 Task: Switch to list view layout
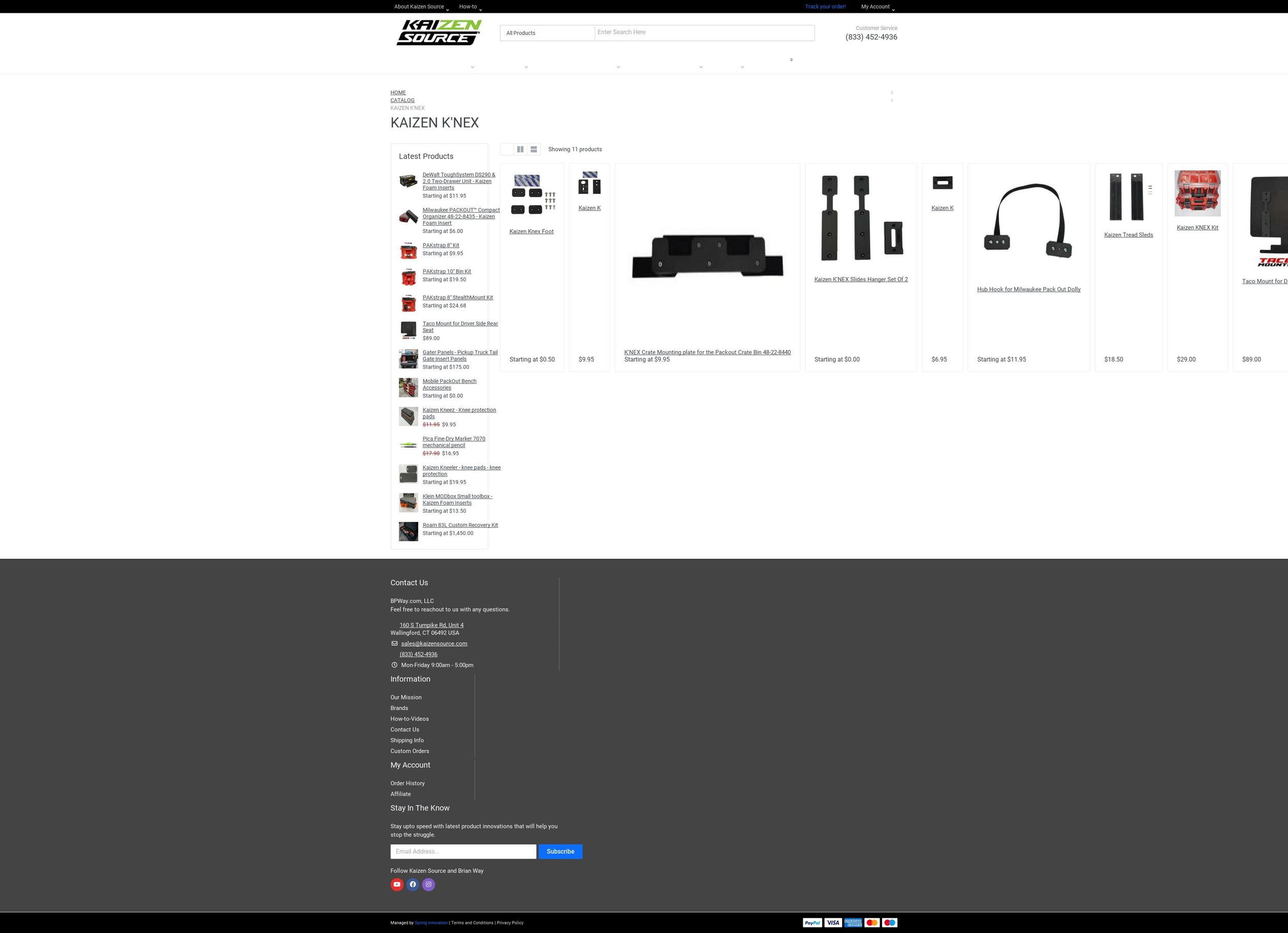(x=534, y=149)
